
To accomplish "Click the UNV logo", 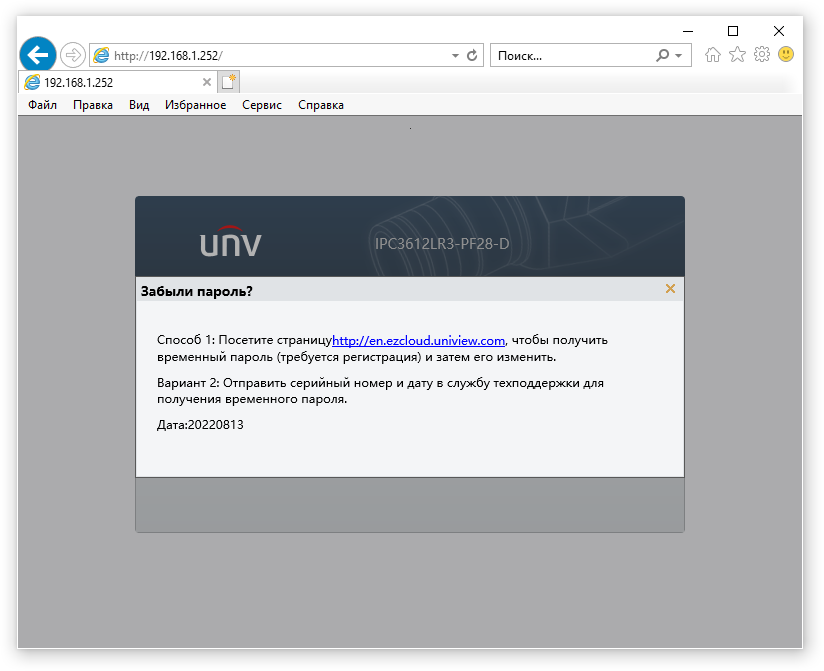I will coord(231,241).
